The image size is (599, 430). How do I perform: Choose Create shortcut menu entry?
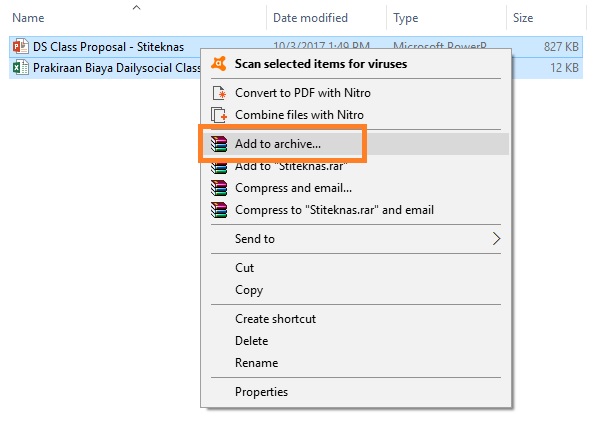tap(275, 319)
